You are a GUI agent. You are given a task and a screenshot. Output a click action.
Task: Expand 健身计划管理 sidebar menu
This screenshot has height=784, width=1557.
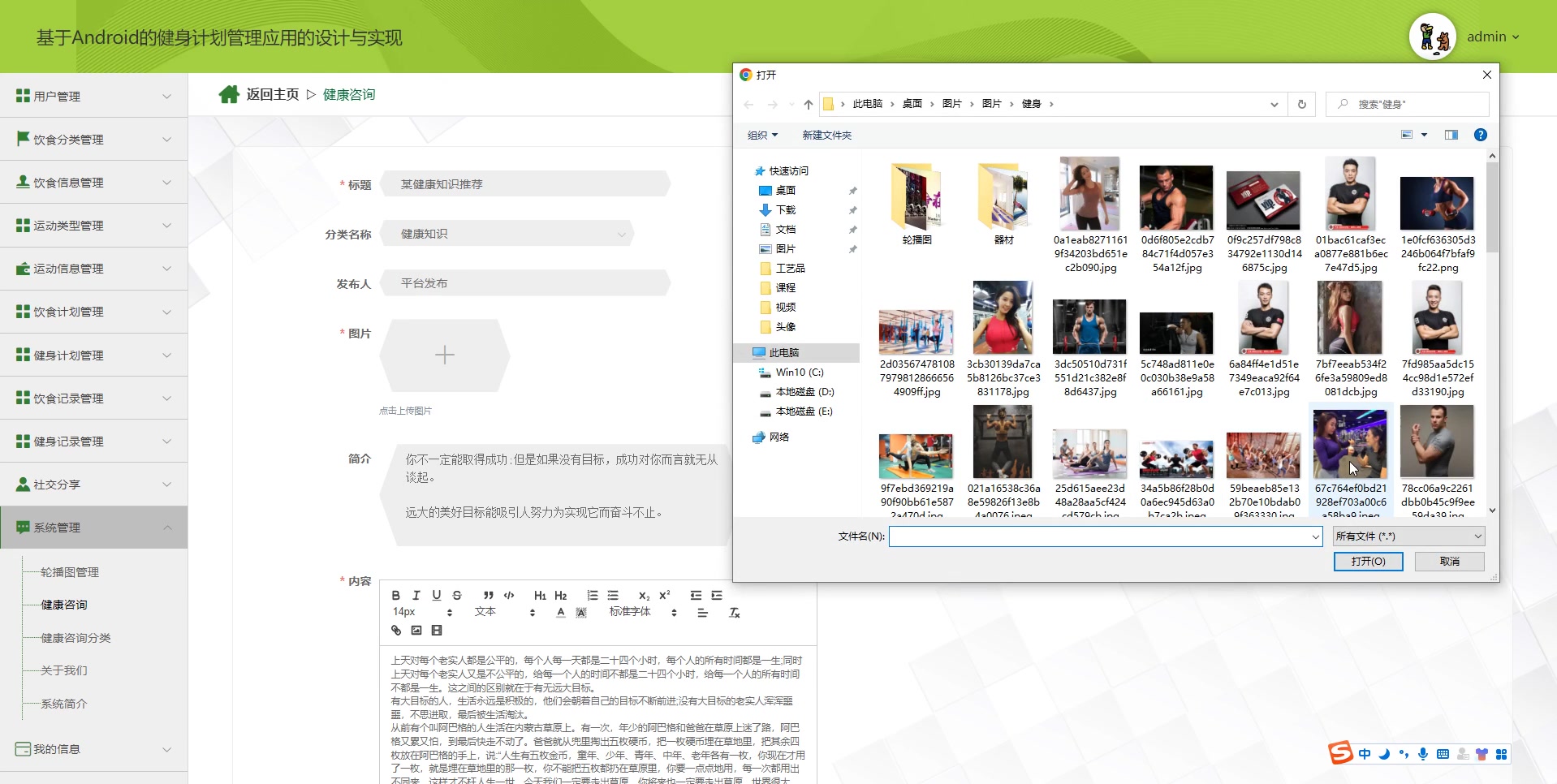[94, 355]
